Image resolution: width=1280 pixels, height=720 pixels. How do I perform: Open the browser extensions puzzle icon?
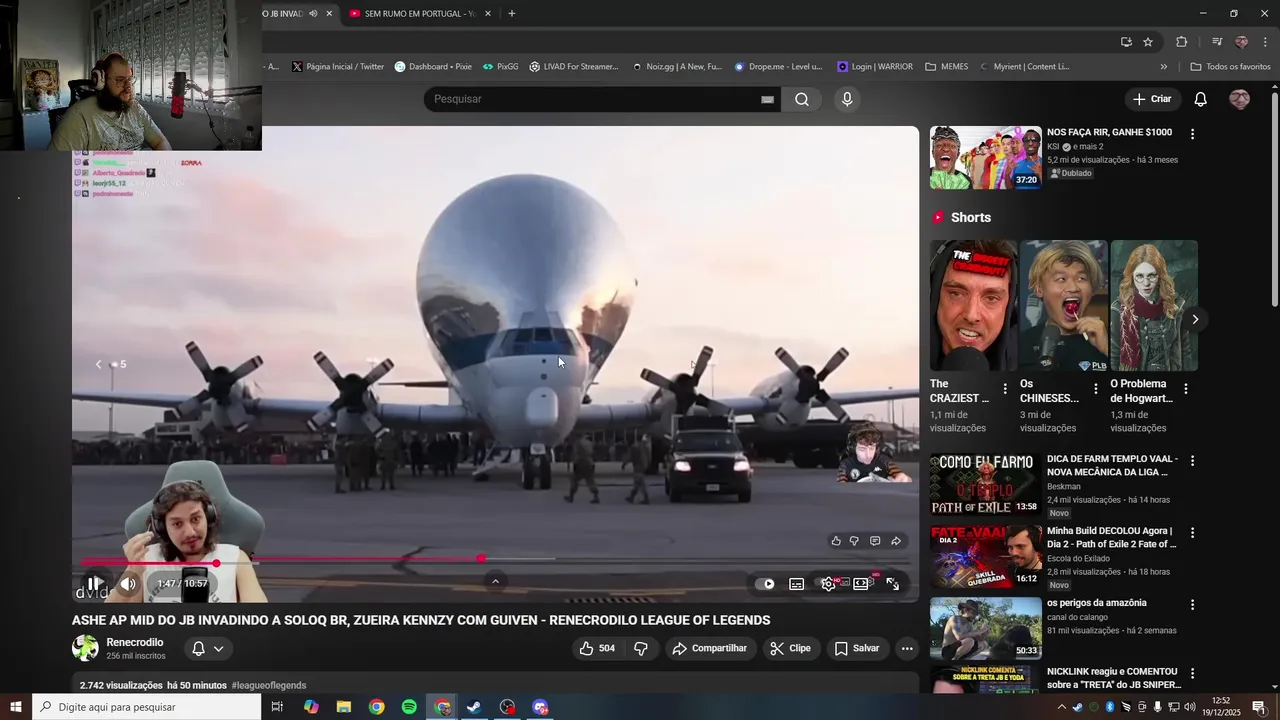coord(1182,42)
